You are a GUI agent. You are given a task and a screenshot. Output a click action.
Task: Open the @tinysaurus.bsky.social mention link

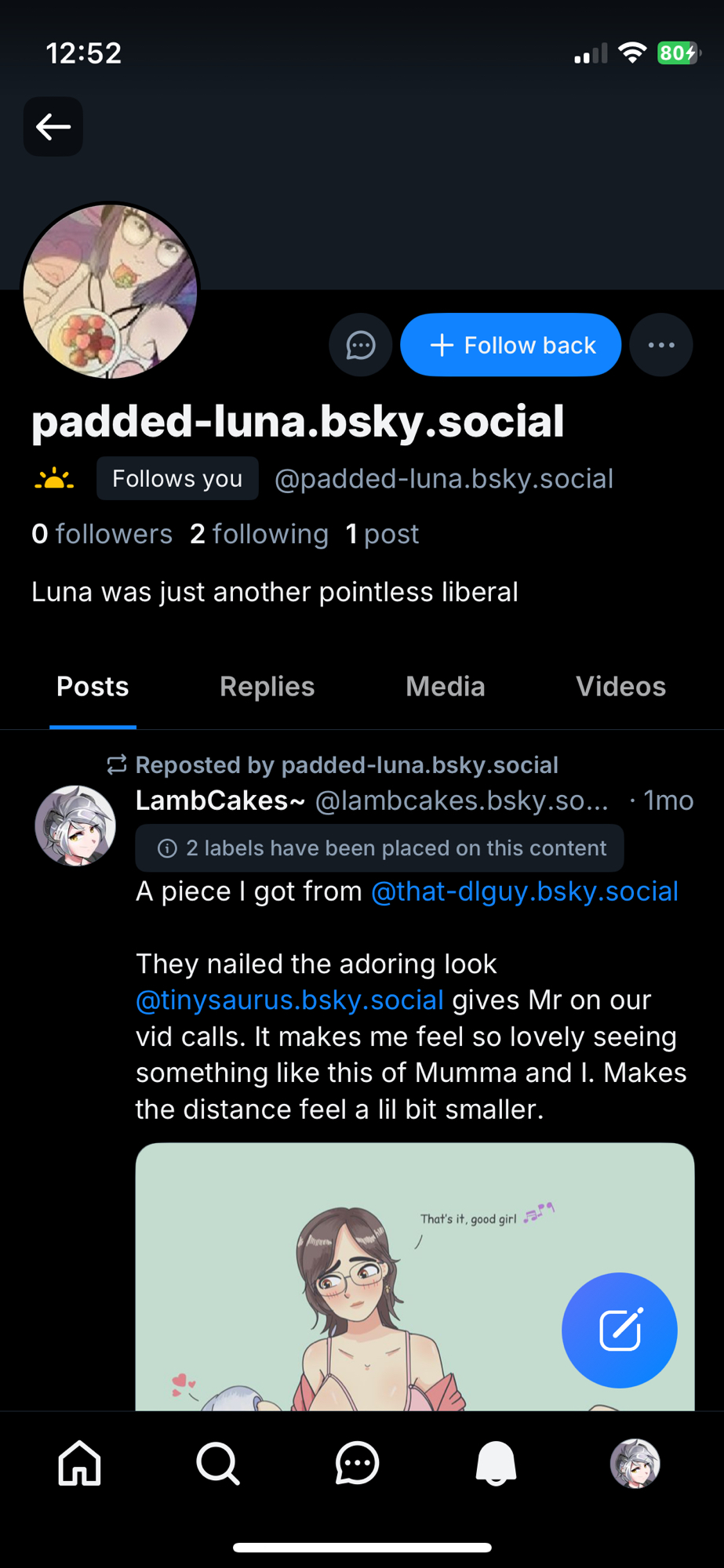coord(289,1000)
